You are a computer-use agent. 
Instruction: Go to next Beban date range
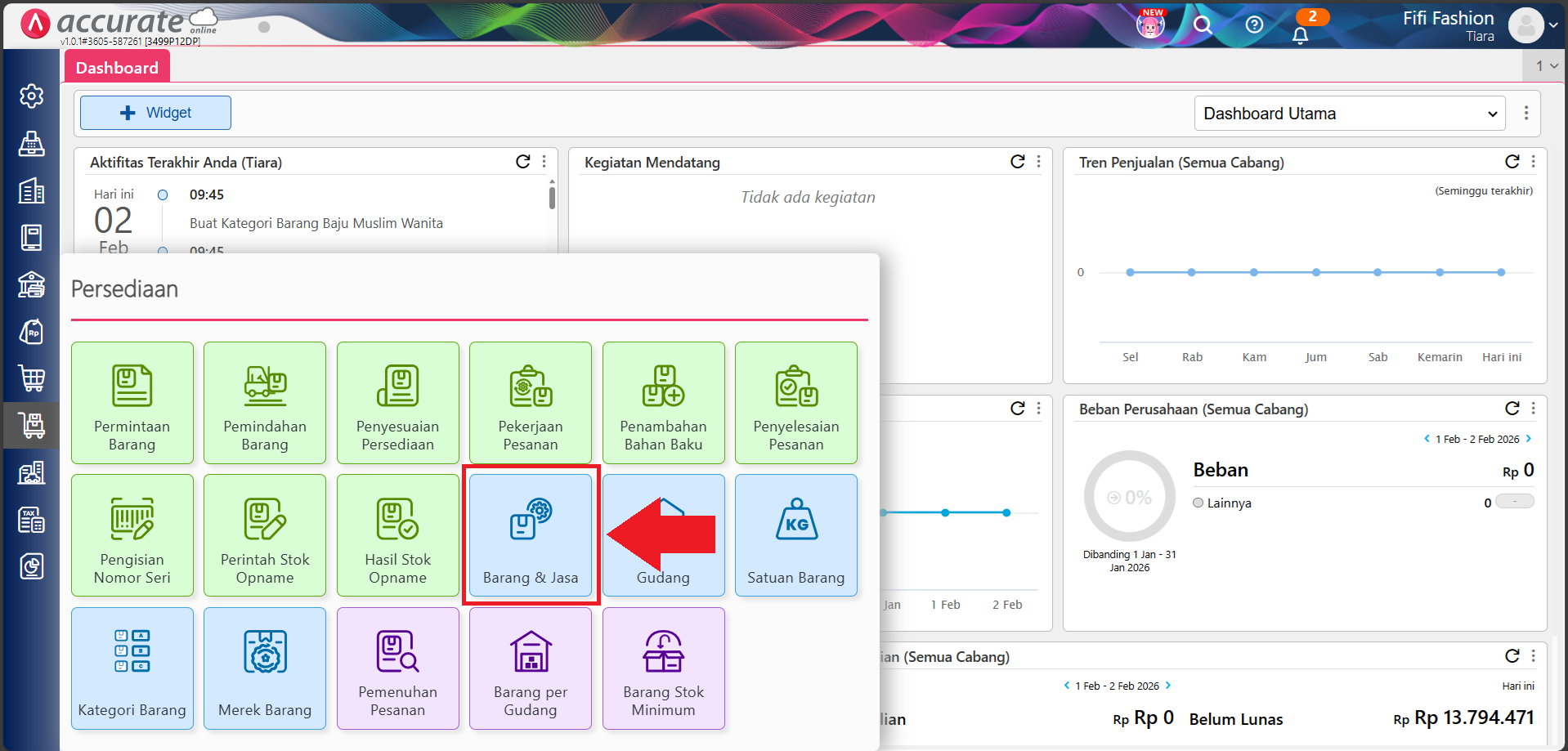point(1528,439)
